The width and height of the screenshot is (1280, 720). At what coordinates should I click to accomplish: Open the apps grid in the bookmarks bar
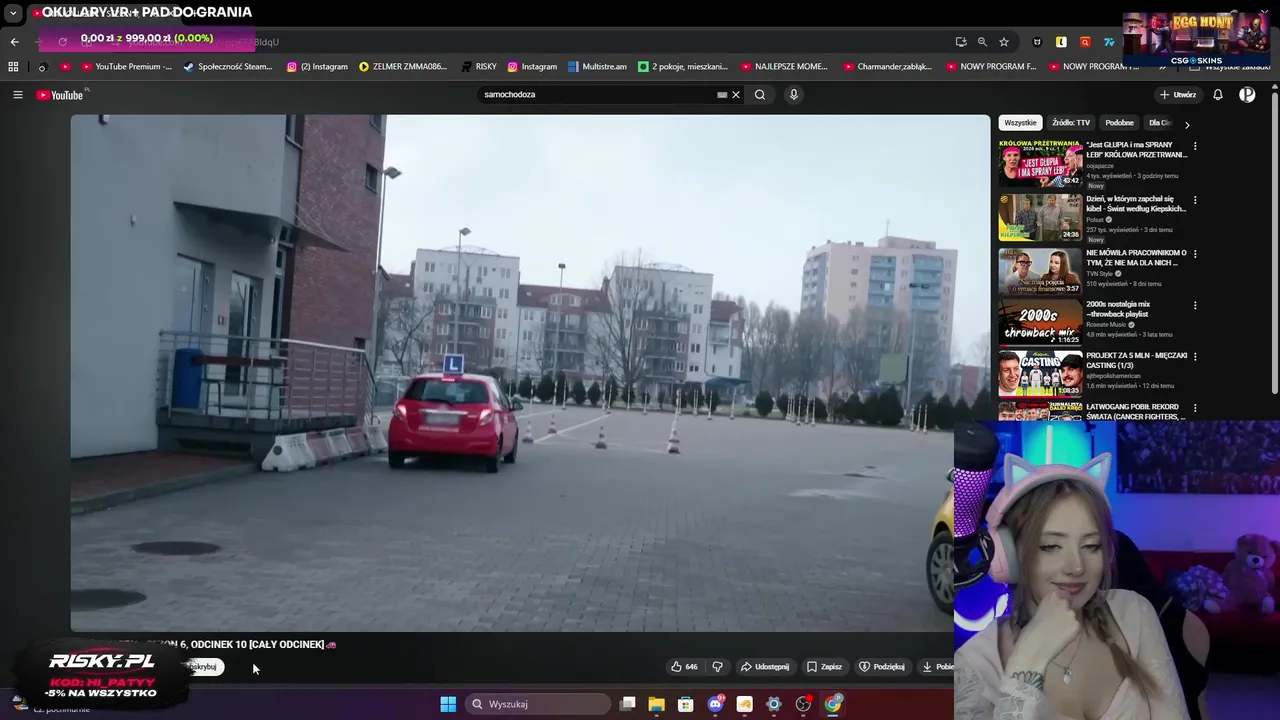click(x=13, y=67)
